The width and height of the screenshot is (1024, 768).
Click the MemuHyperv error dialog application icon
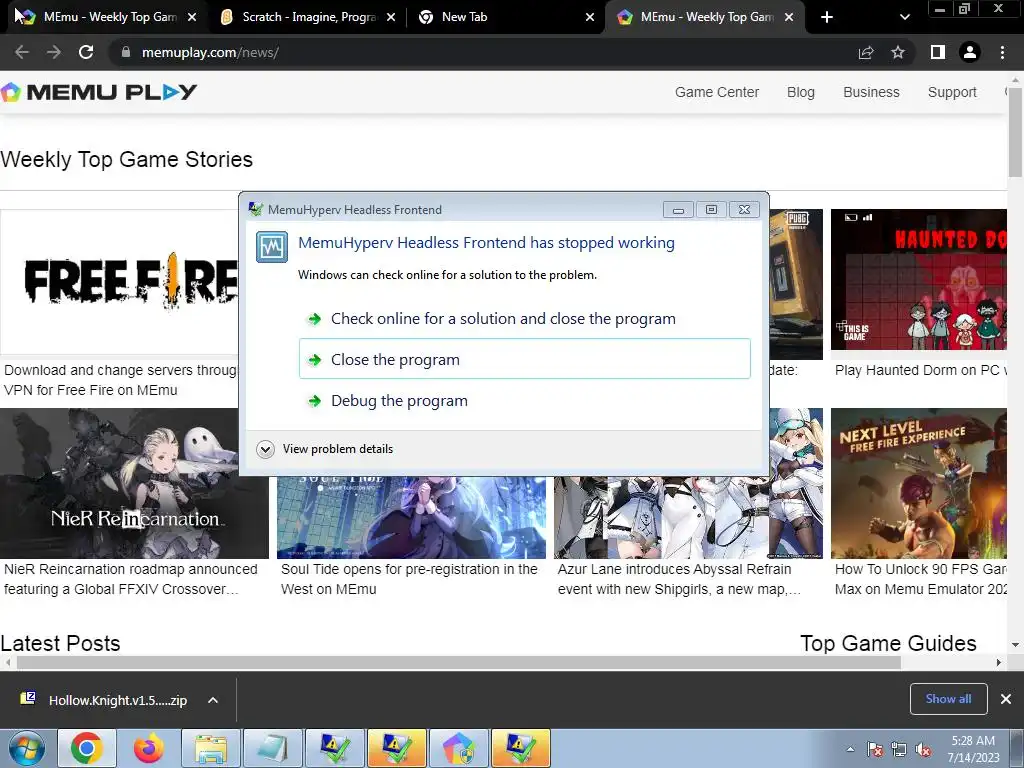pyautogui.click(x=272, y=248)
